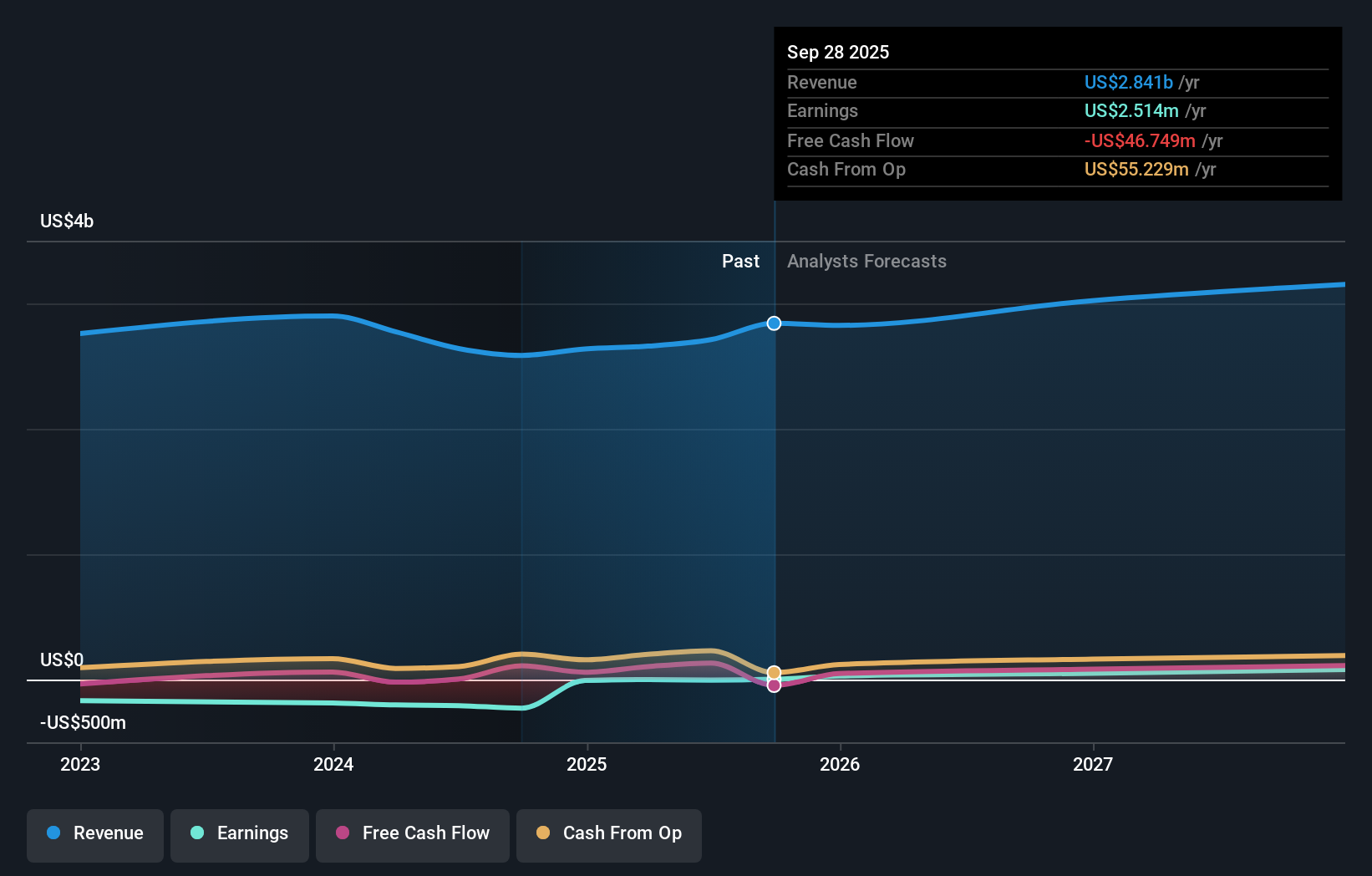Click the 2024 x-axis label
This screenshot has height=876, width=1372.
pyautogui.click(x=333, y=763)
